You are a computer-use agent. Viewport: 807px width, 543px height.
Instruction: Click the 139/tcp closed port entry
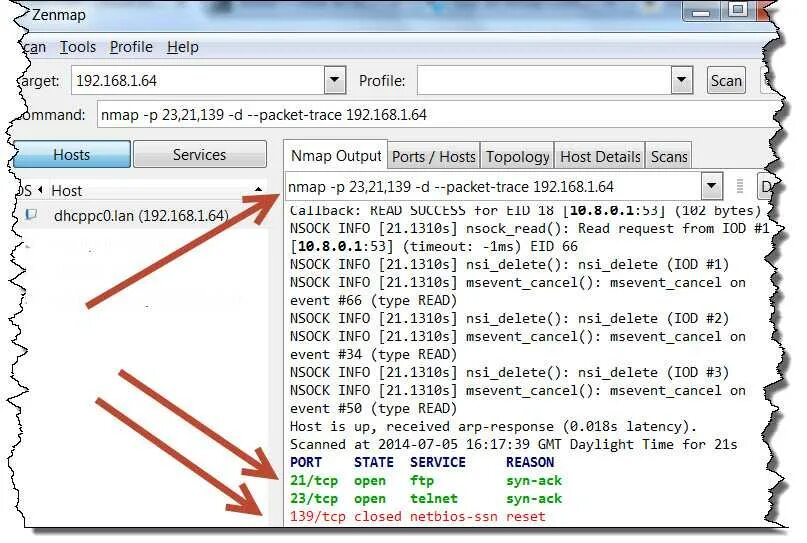coord(318,516)
